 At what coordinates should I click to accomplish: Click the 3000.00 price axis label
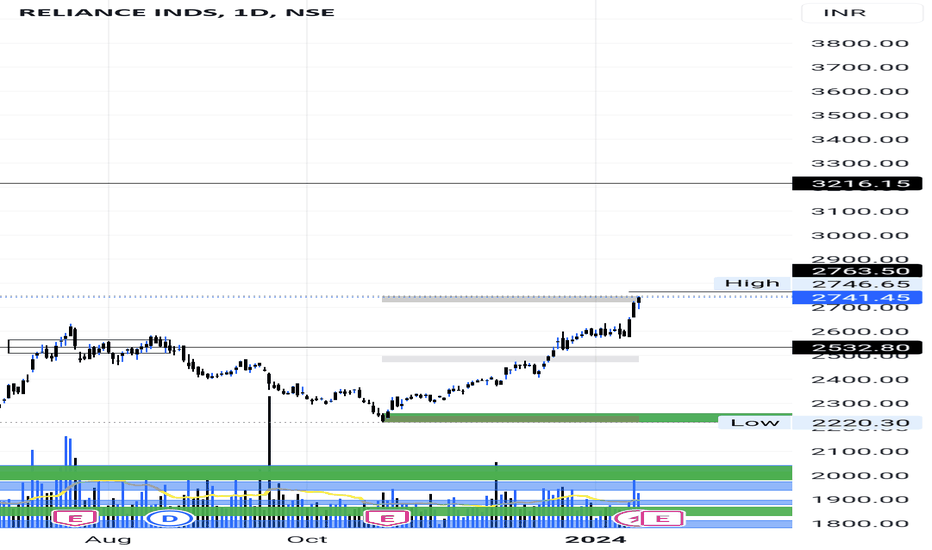tap(859, 235)
